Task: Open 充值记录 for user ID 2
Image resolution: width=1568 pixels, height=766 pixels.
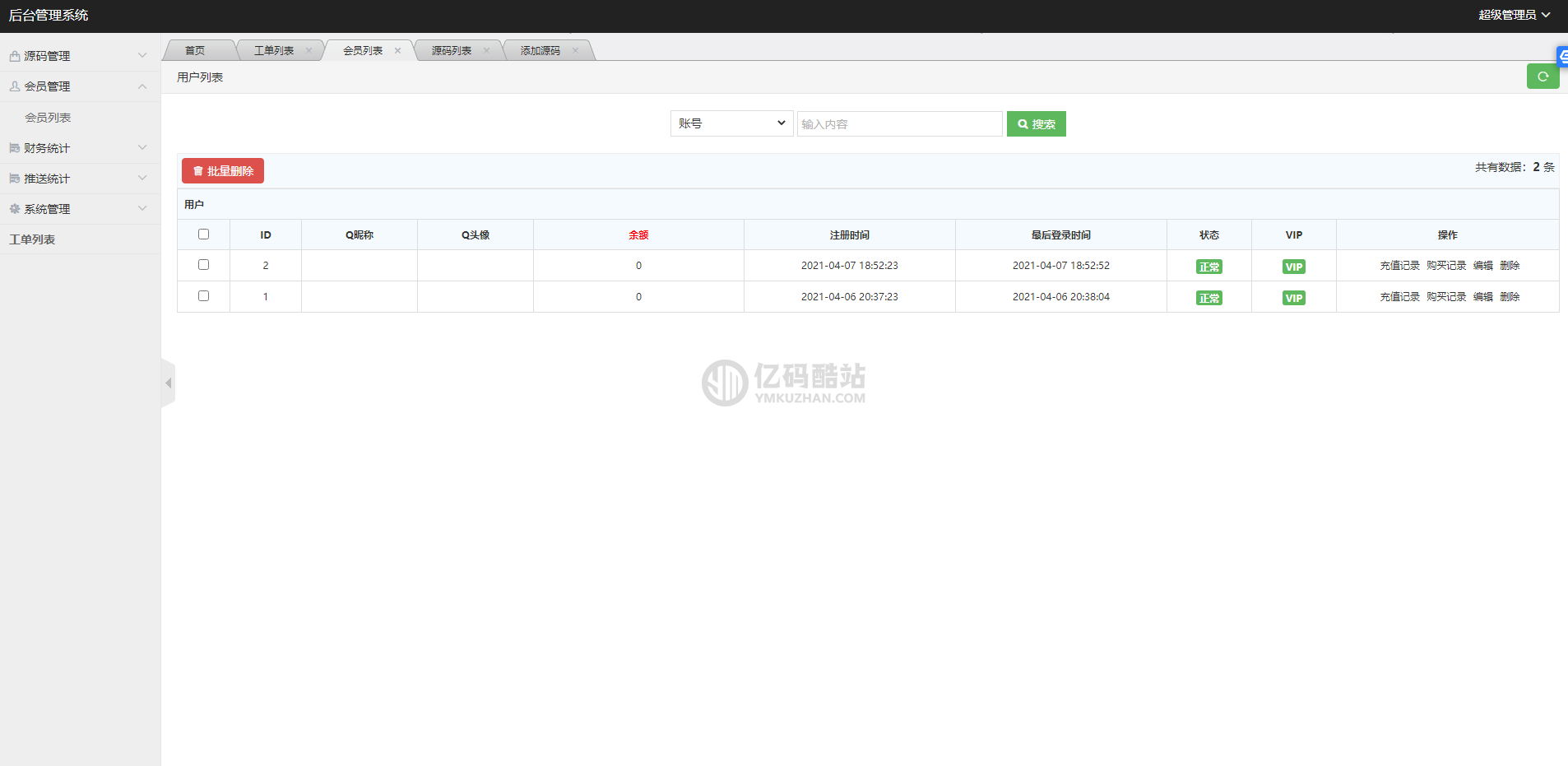Action: pos(1399,266)
